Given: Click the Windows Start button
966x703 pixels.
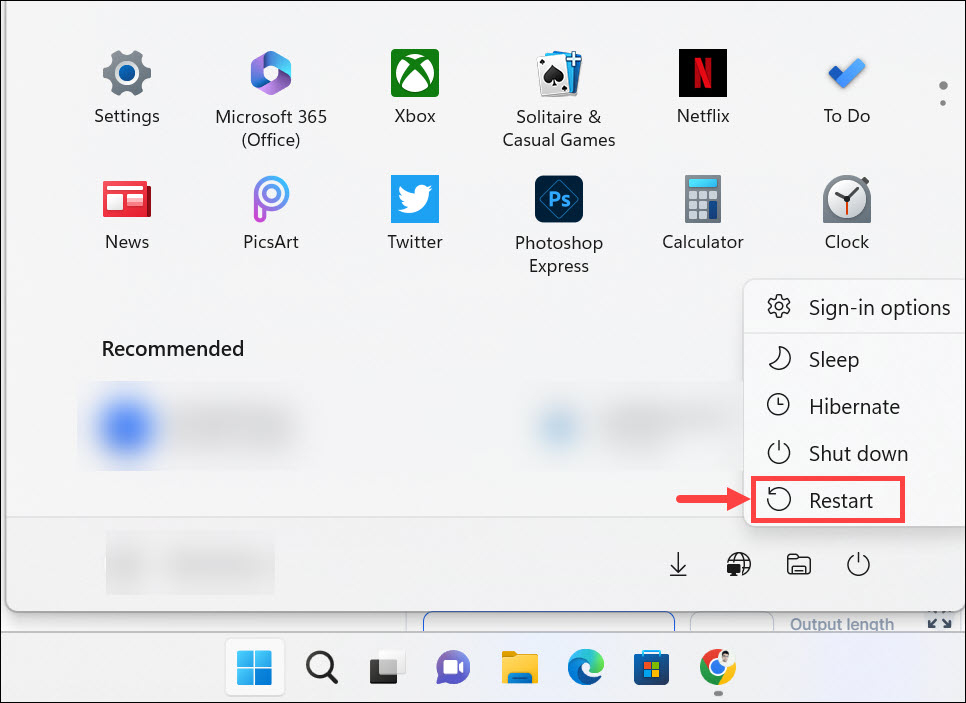Looking at the screenshot, I should 254,667.
